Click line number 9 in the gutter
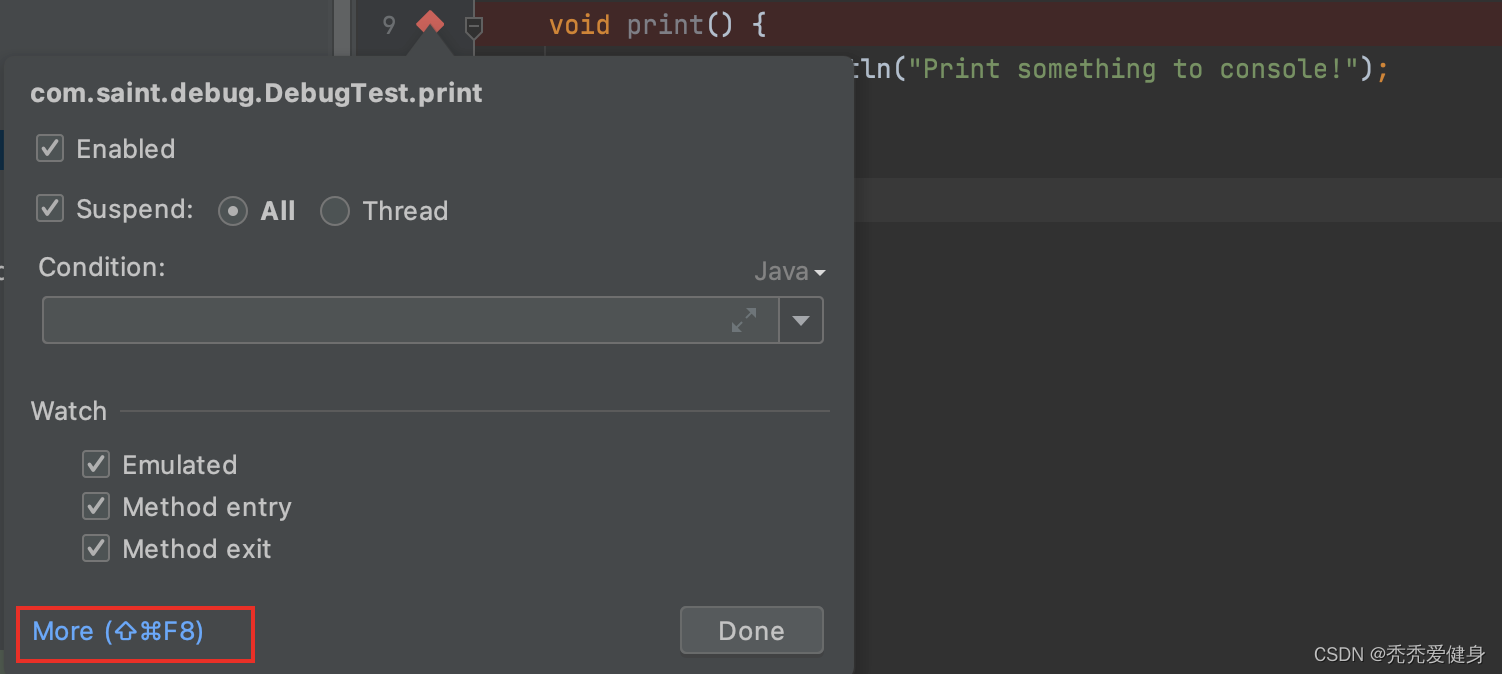Image resolution: width=1502 pixels, height=674 pixels. click(x=389, y=24)
